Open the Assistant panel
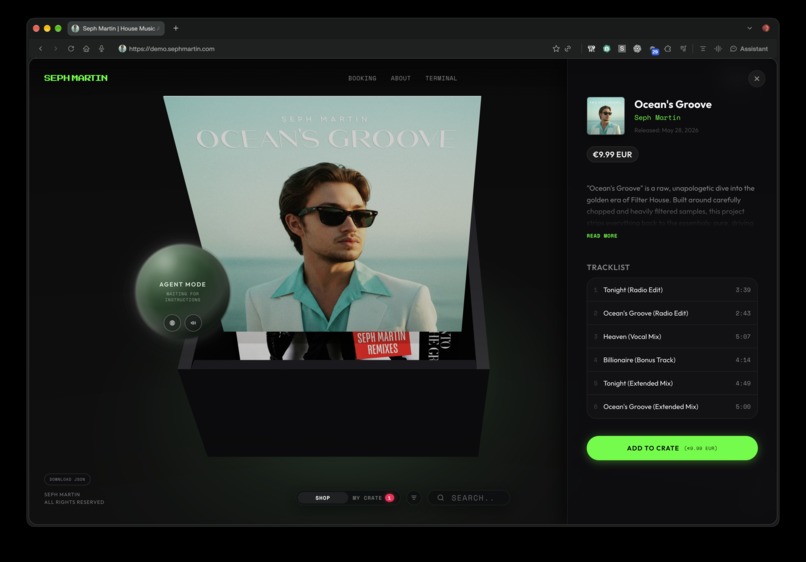 tap(749, 49)
